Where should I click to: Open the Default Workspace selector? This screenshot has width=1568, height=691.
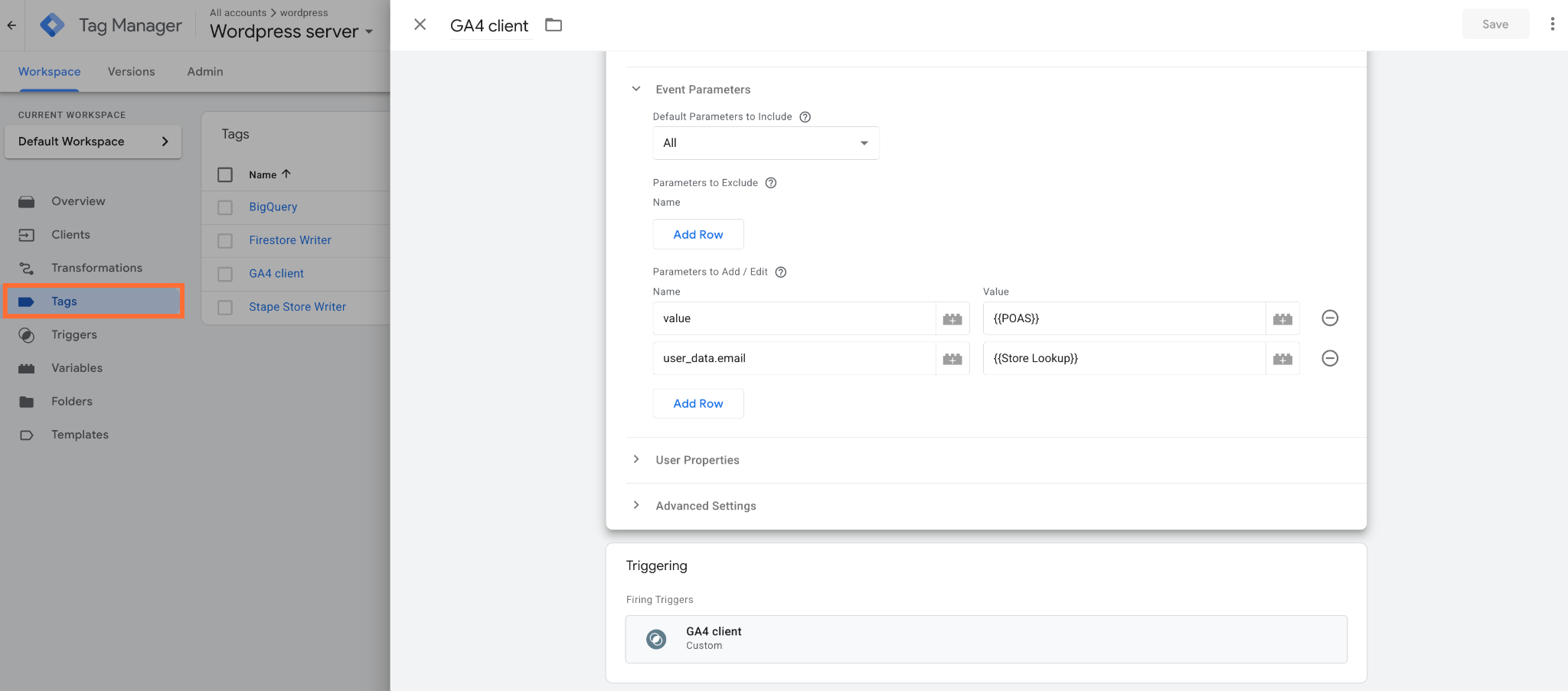click(93, 142)
